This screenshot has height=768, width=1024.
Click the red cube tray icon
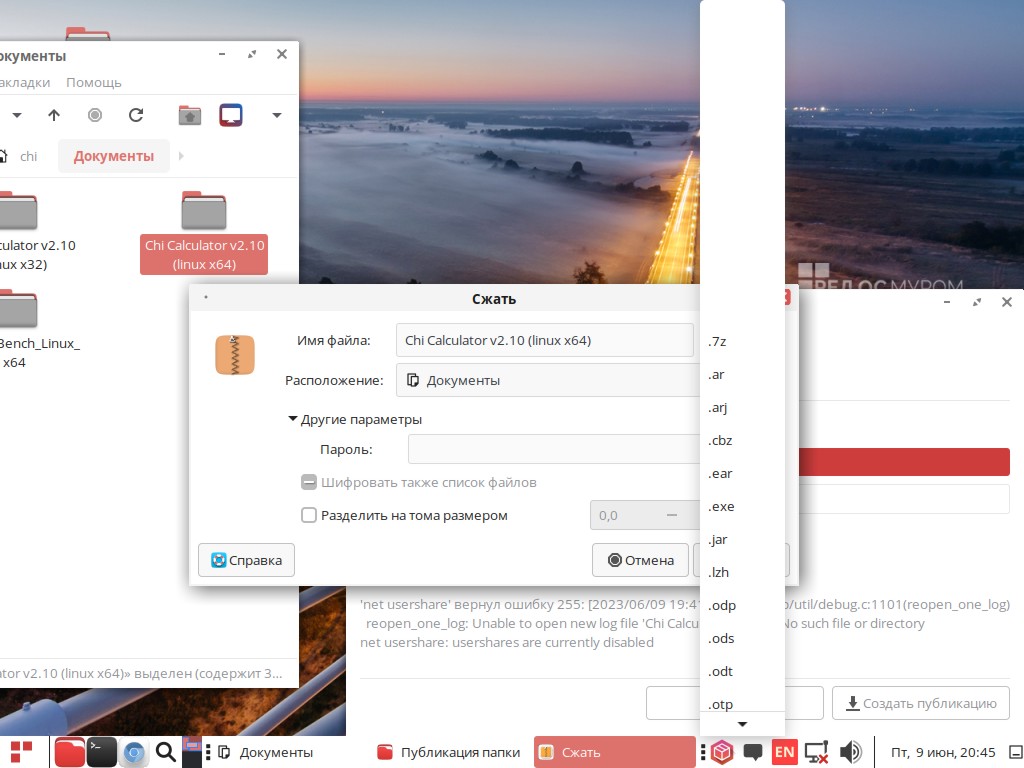pyautogui.click(x=722, y=752)
